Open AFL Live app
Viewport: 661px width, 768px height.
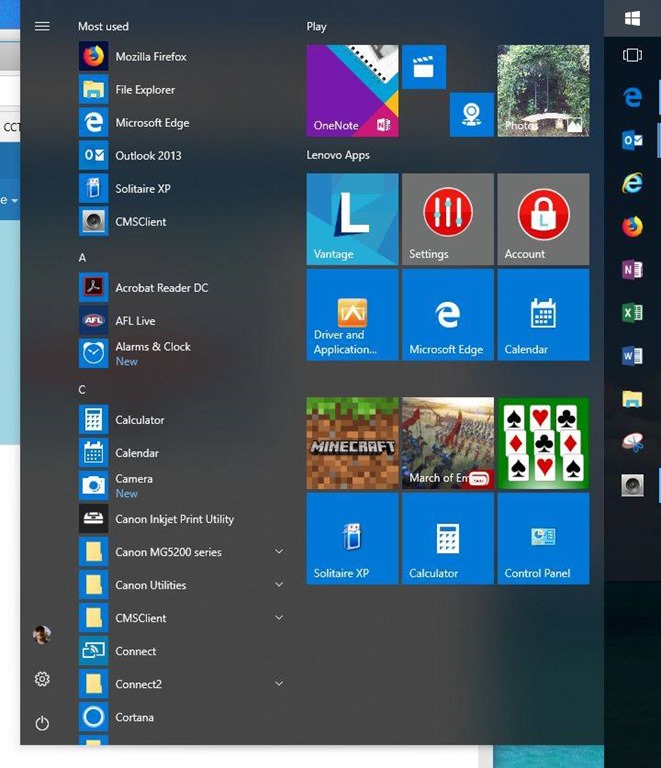[x=135, y=321]
